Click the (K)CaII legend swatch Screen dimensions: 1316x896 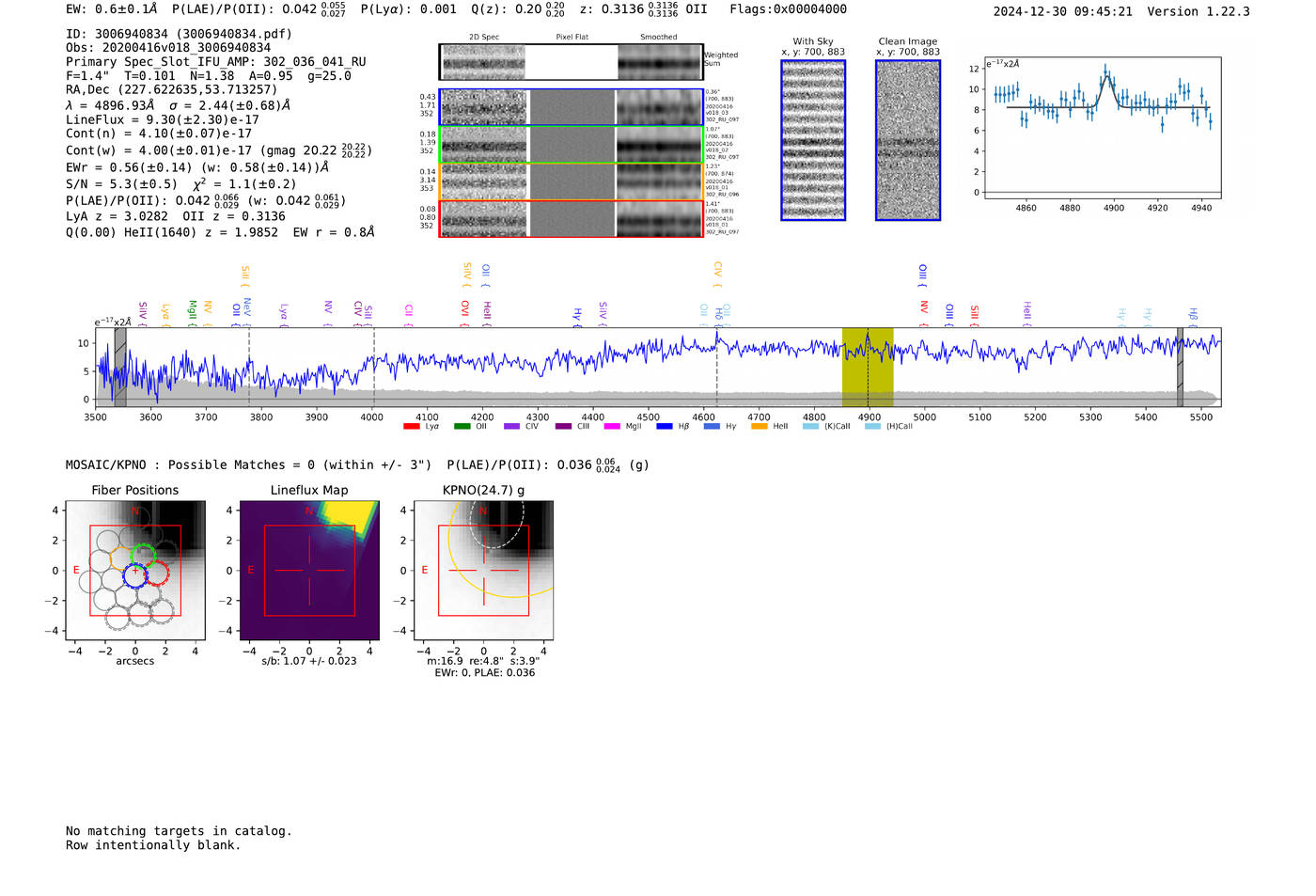pyautogui.click(x=811, y=427)
